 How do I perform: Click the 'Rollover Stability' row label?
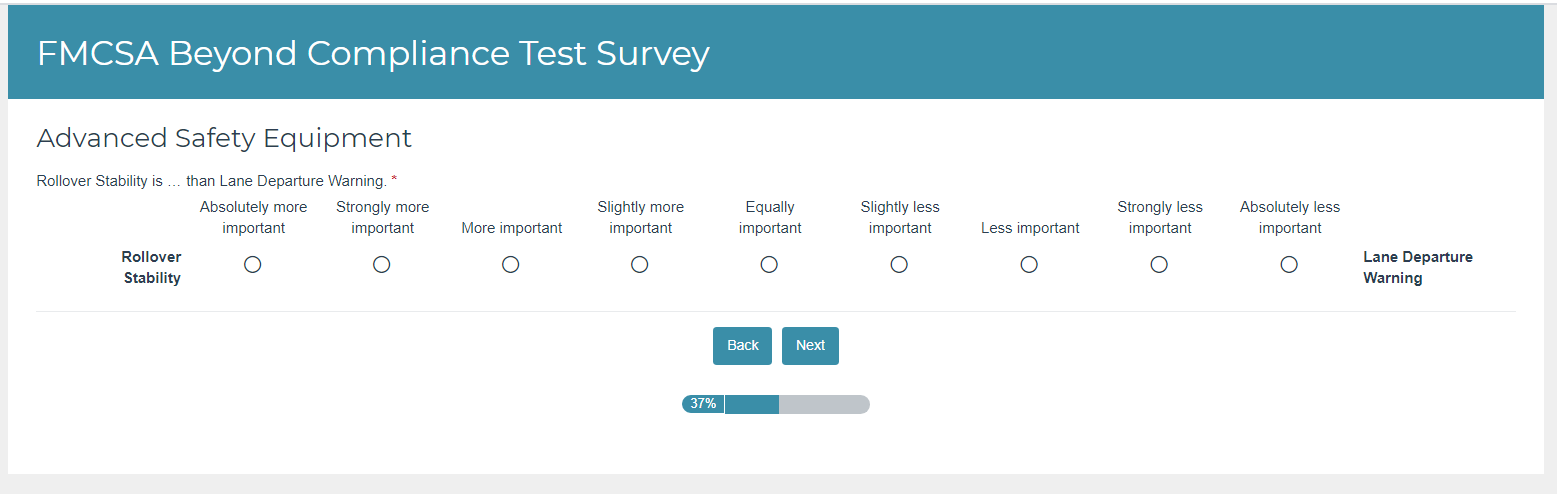(x=151, y=268)
